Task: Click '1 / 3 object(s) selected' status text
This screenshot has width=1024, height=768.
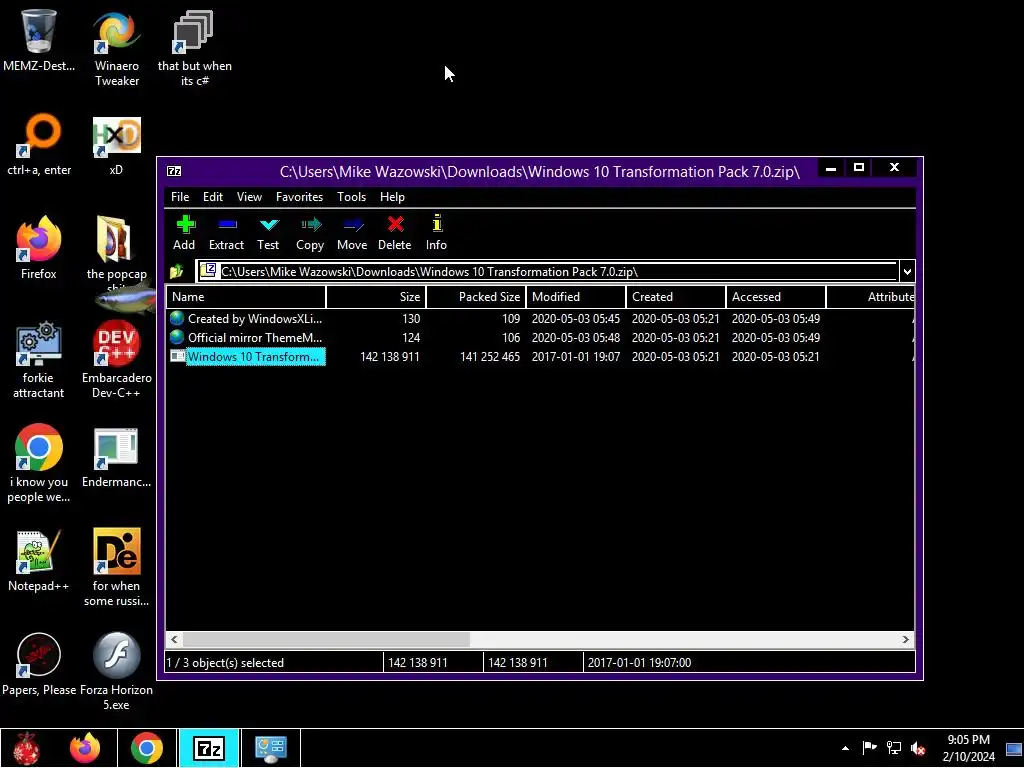Action: pyautogui.click(x=225, y=662)
